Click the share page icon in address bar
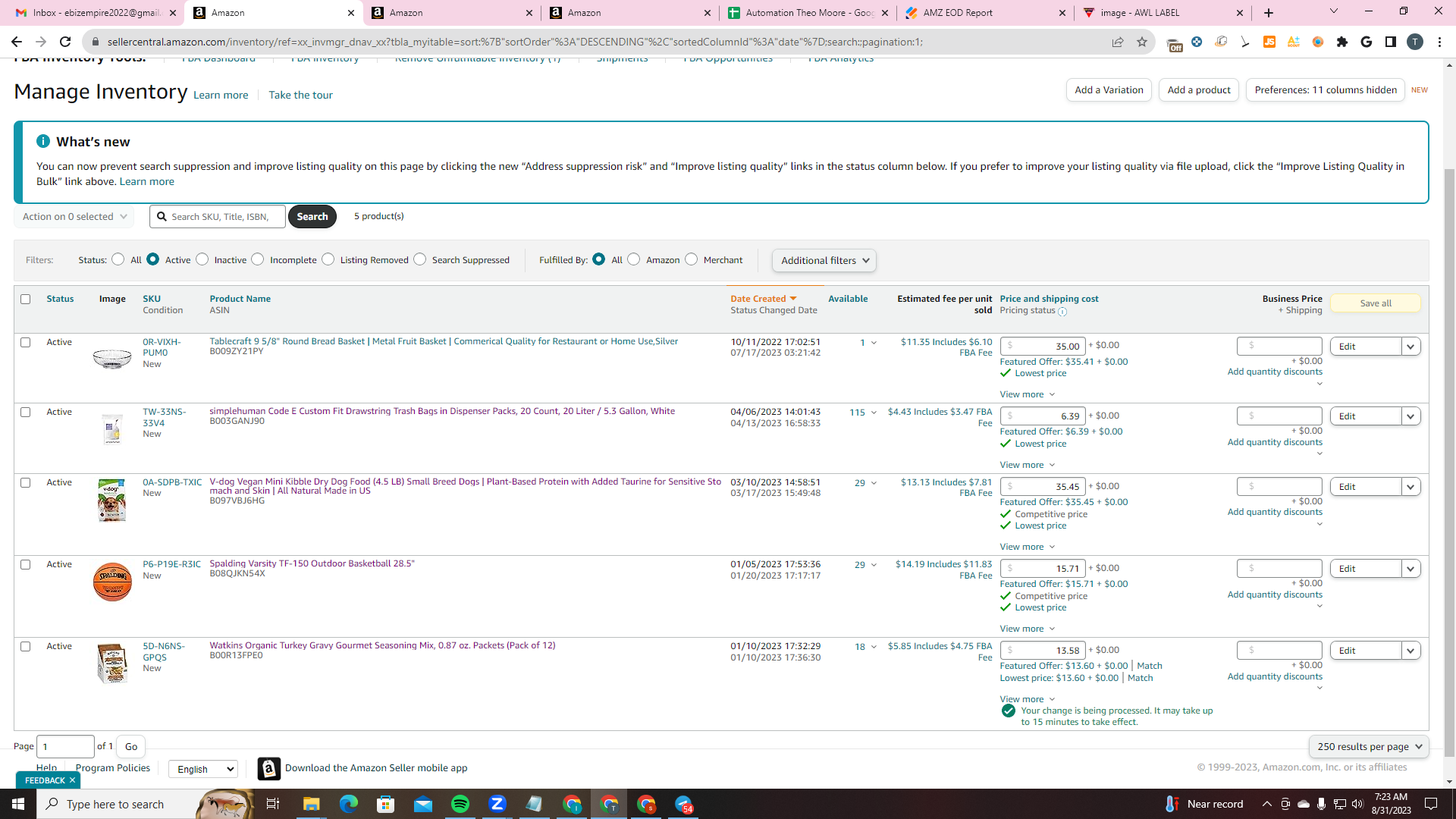Viewport: 1456px width, 819px height. point(1118,42)
